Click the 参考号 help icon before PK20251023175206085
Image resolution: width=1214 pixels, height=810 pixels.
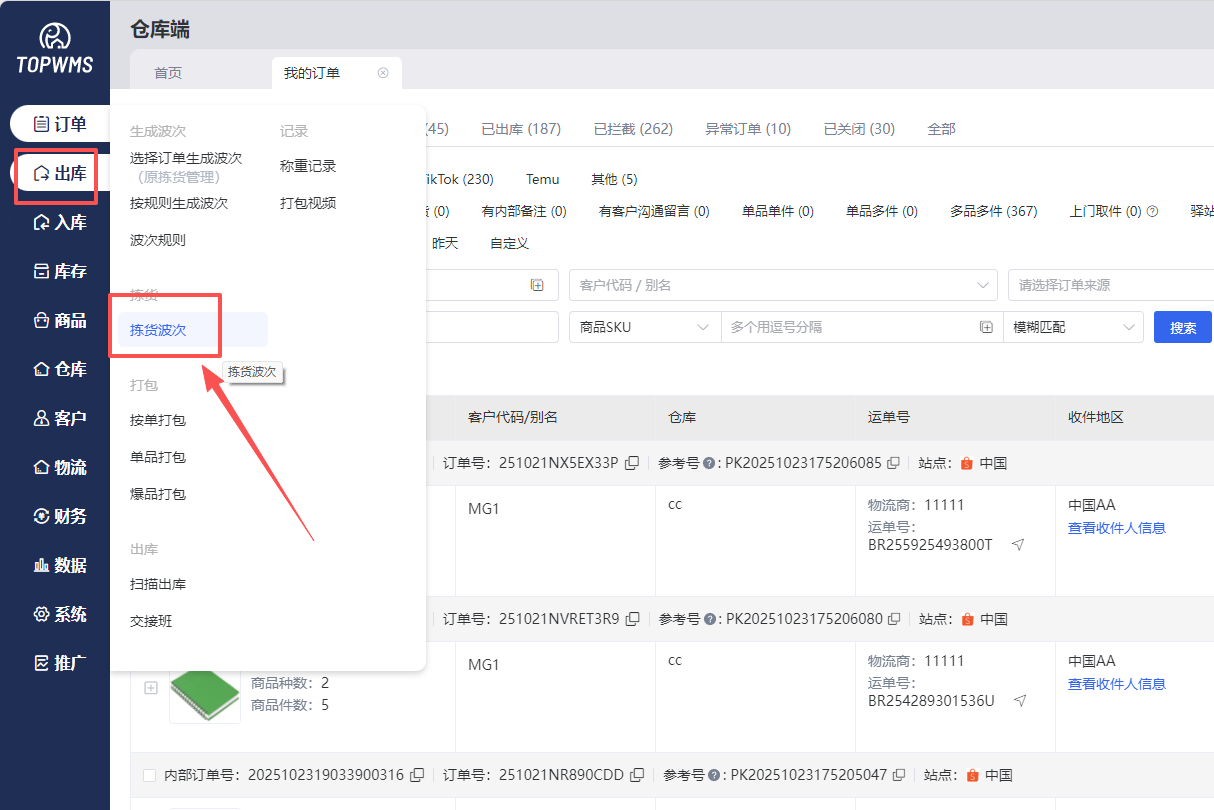point(708,463)
